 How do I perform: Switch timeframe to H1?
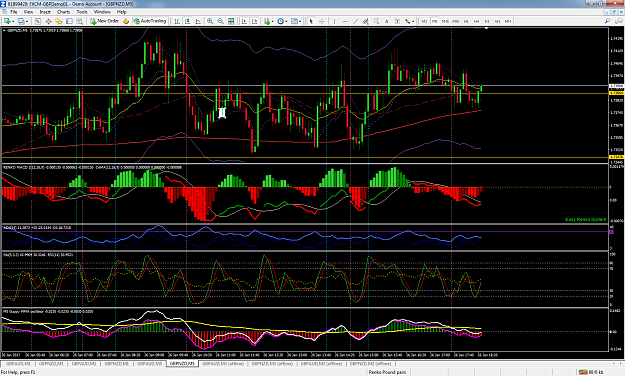pyautogui.click(x=466, y=21)
